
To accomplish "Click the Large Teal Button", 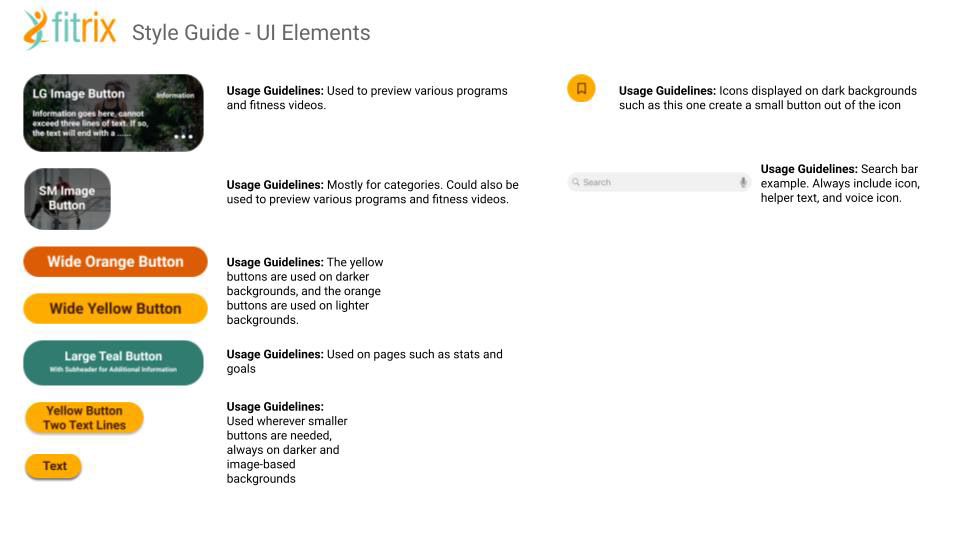I will [x=113, y=362].
